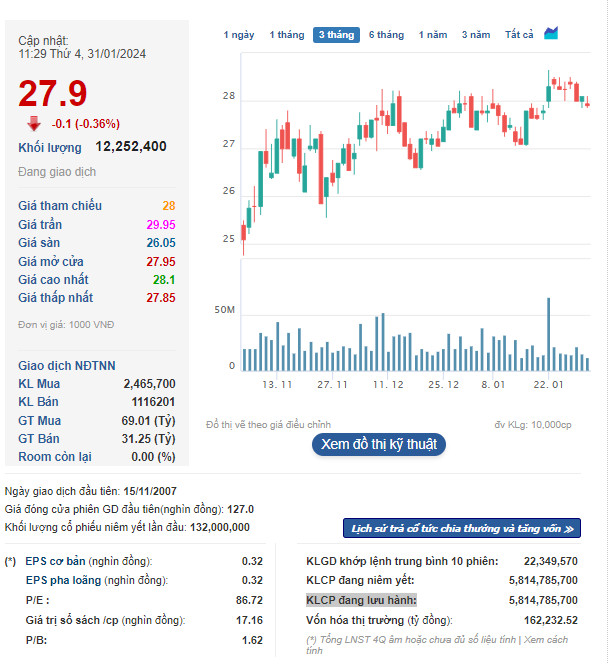The height and width of the screenshot is (664, 609).
Task: Open Xem đồ thị kỹ thuật chart
Action: point(379,444)
